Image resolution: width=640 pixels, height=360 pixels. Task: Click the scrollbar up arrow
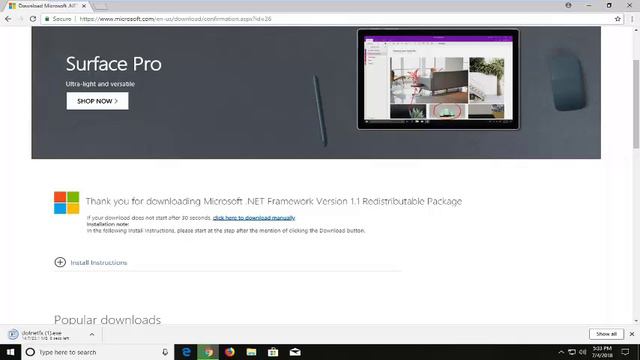(x=636, y=30)
